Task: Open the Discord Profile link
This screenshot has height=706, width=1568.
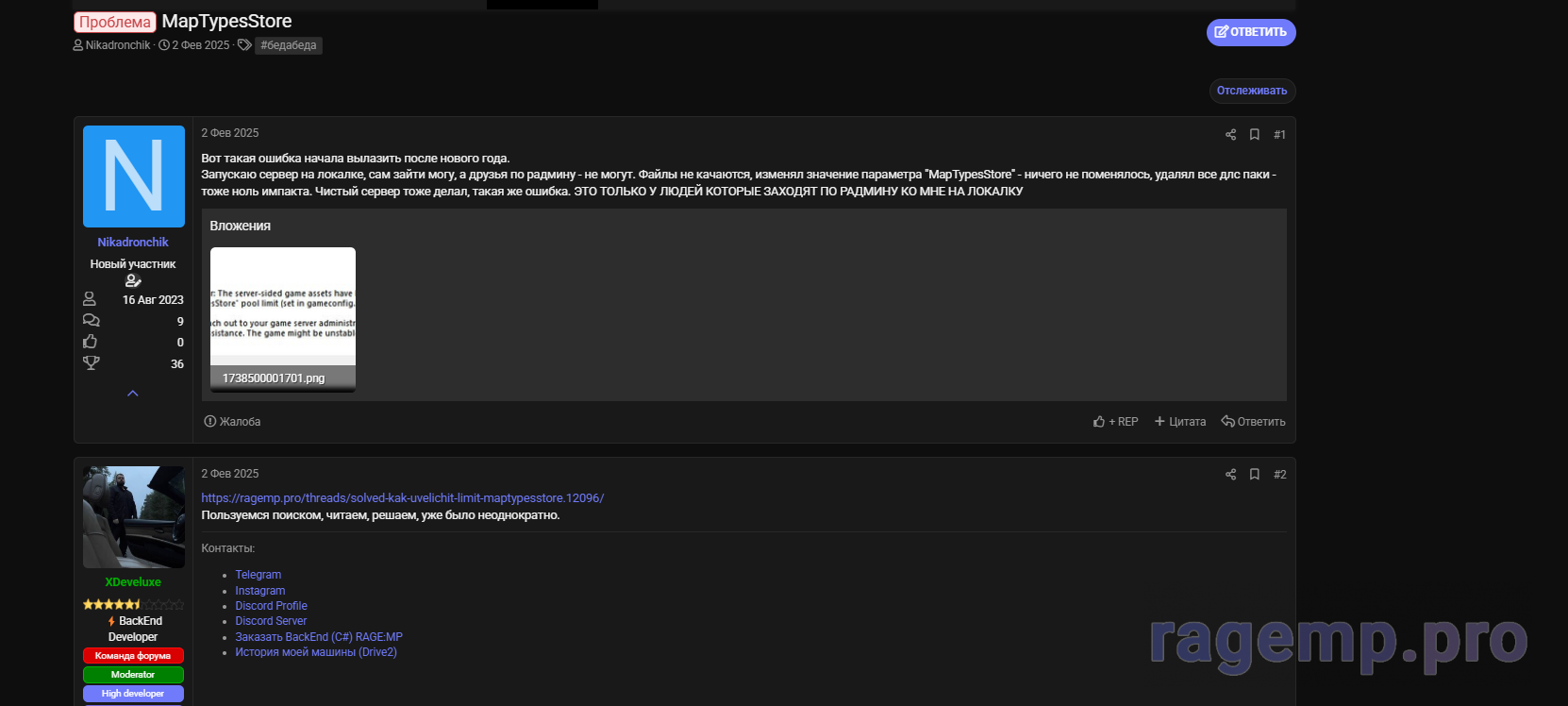Action: (272, 606)
